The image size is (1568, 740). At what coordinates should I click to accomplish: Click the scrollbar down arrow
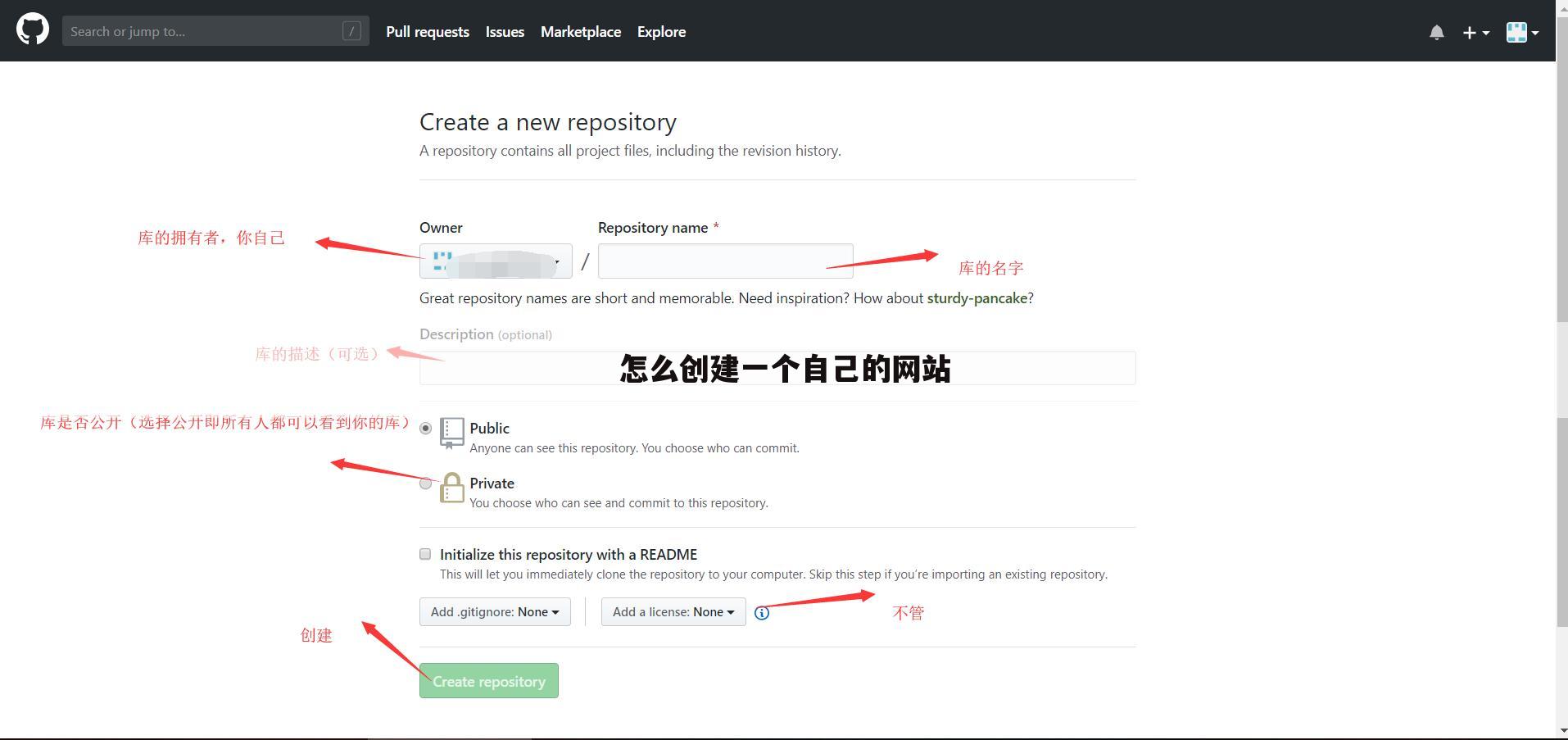pos(1561,730)
